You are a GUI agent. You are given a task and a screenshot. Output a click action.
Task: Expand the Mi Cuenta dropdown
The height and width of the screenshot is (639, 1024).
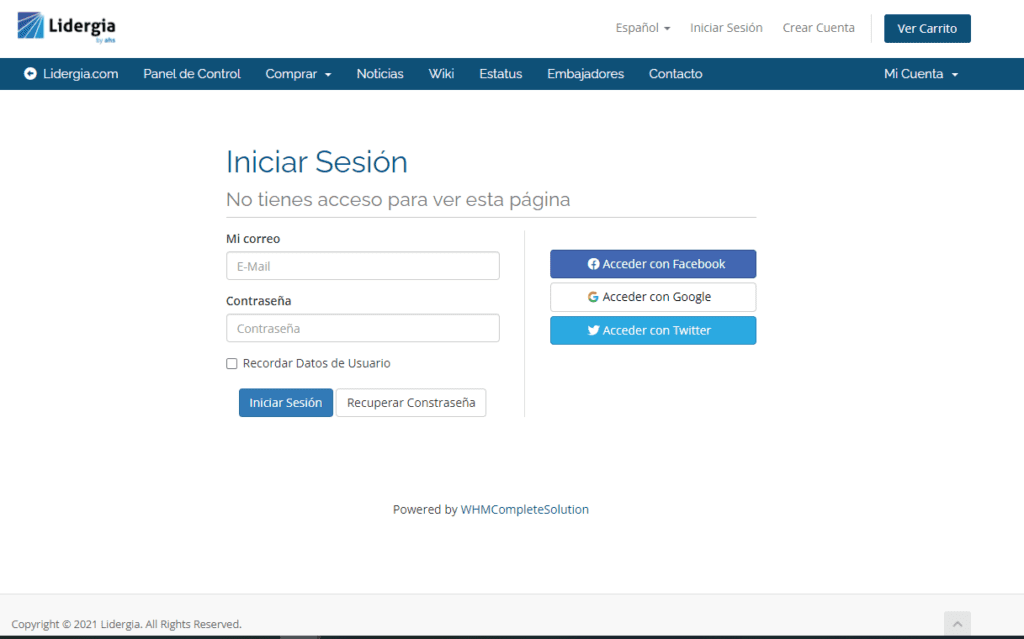921,74
